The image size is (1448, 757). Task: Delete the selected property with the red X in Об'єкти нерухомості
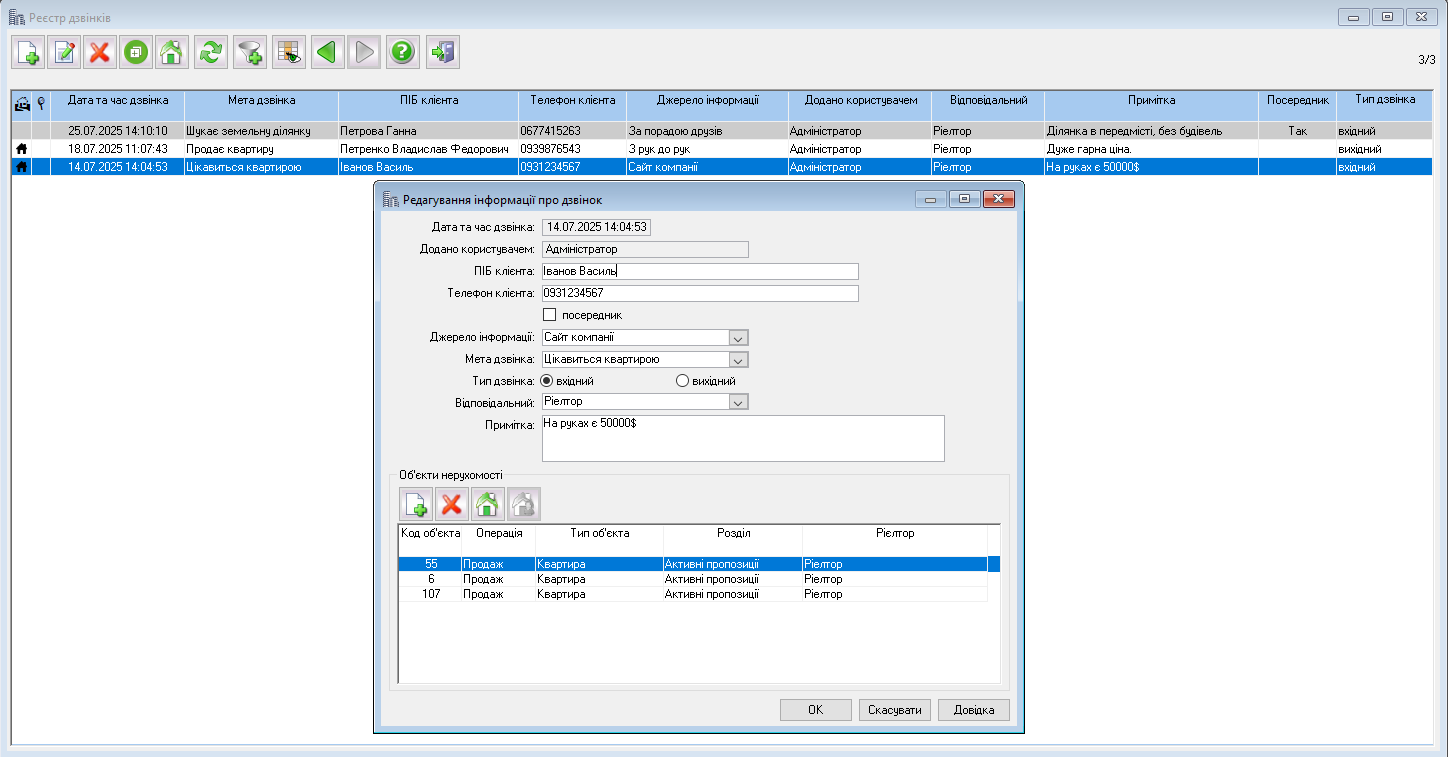coord(452,504)
